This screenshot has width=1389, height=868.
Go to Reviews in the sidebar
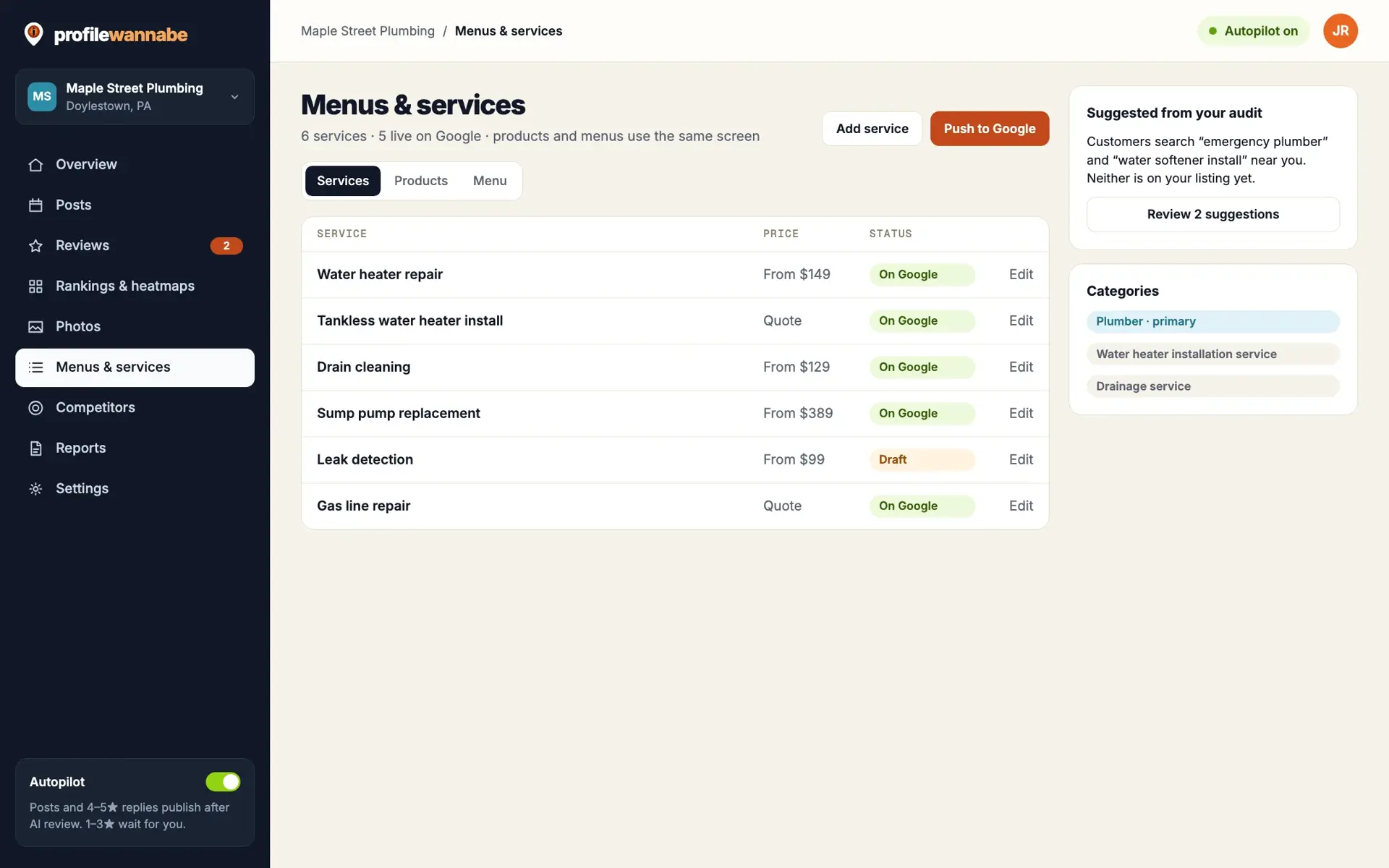pos(135,246)
